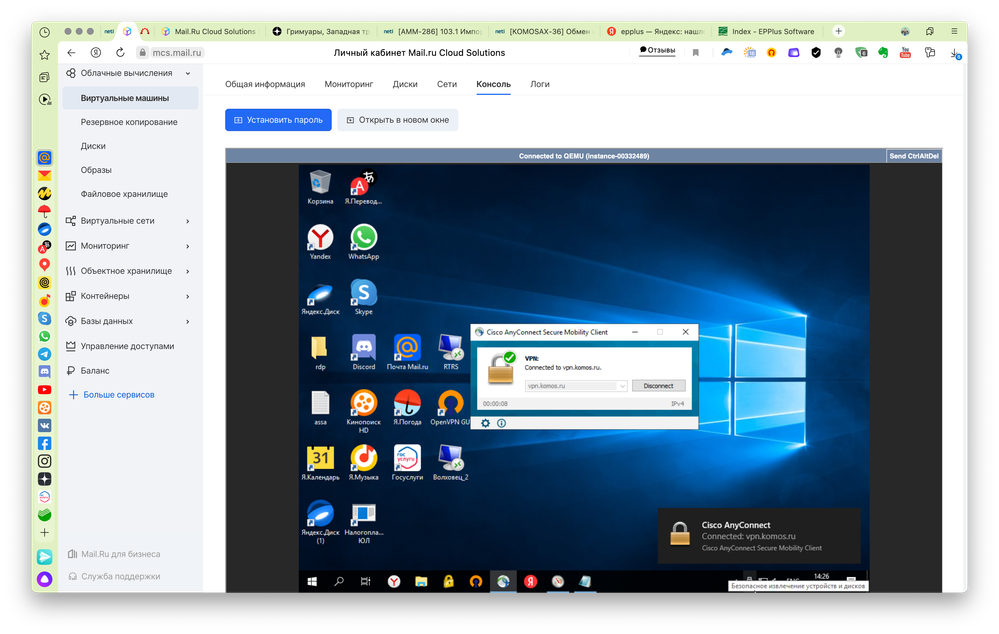
Task: Open the Служба поддержки link
Action: click(x=115, y=577)
